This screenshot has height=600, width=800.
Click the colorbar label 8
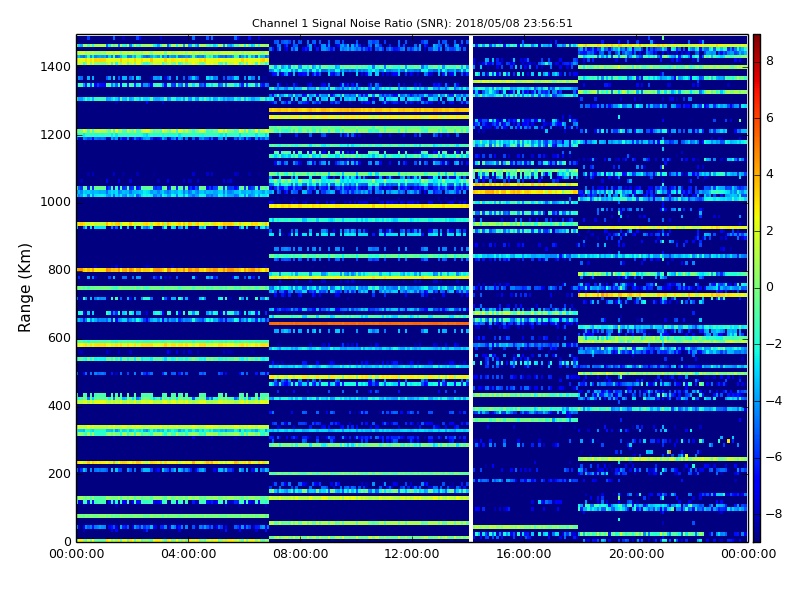pyautogui.click(x=770, y=61)
